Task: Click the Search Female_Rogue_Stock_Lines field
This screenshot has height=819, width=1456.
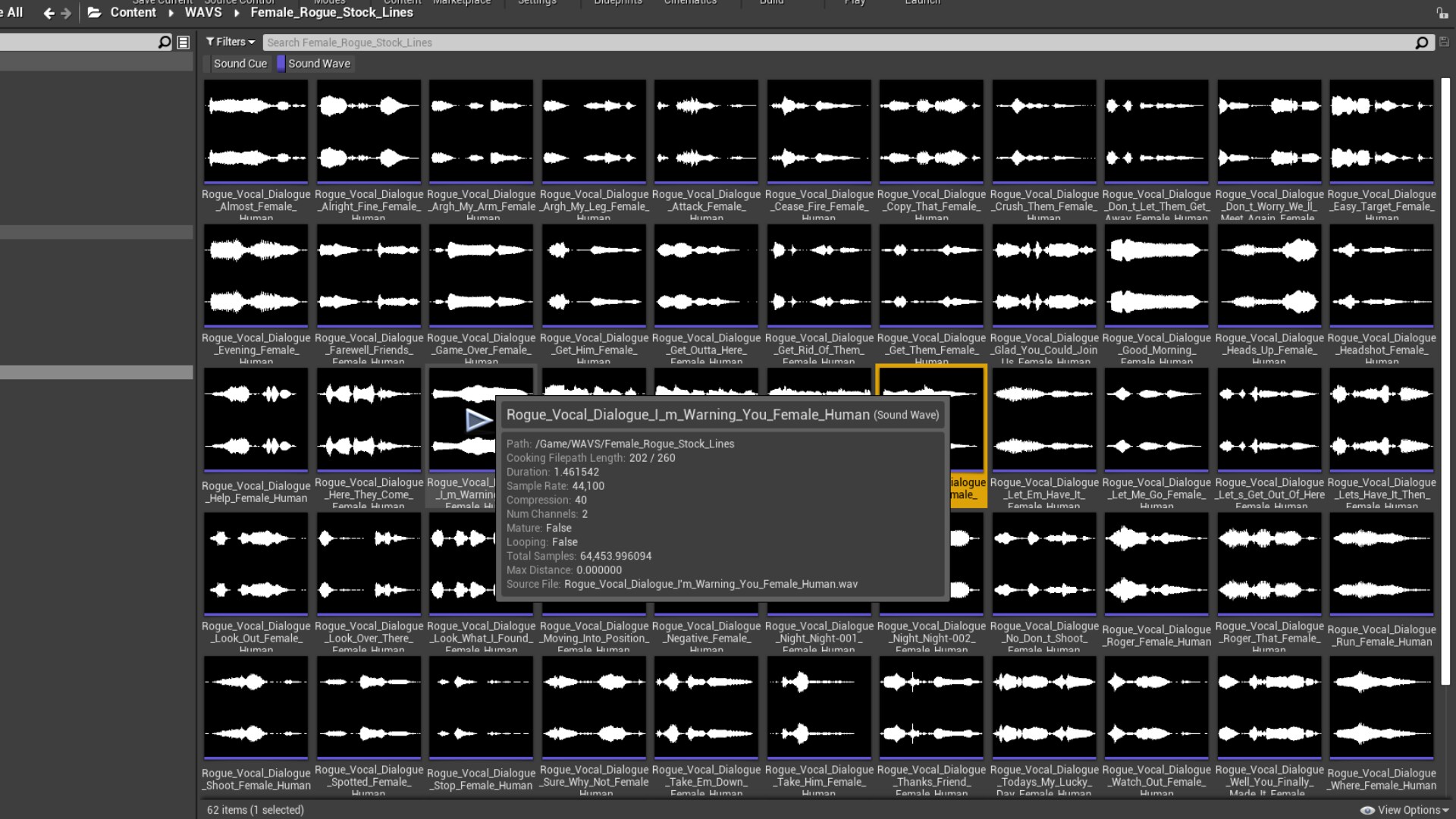Action: point(834,42)
